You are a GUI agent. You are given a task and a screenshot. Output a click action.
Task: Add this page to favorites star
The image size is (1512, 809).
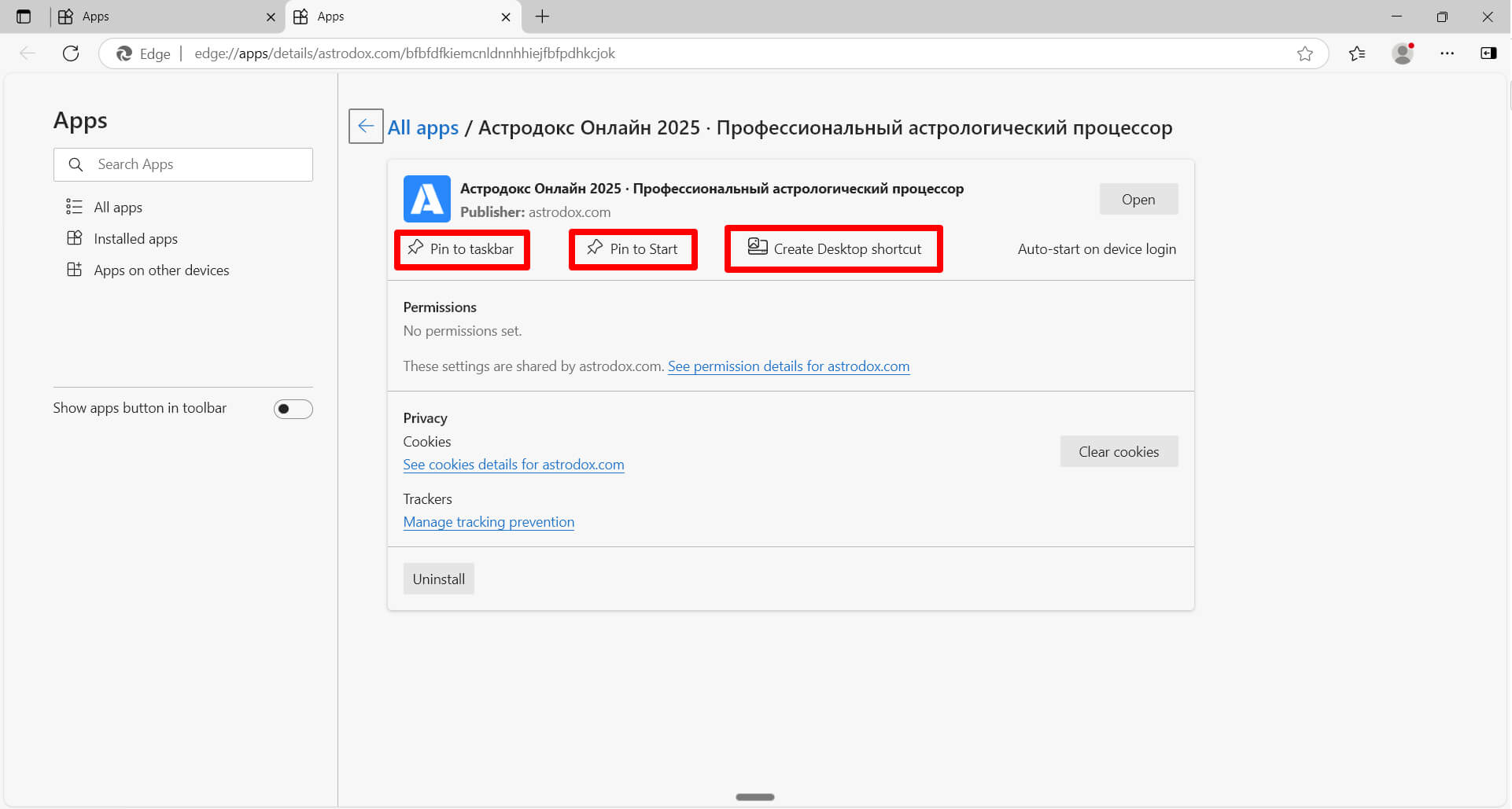coord(1305,53)
